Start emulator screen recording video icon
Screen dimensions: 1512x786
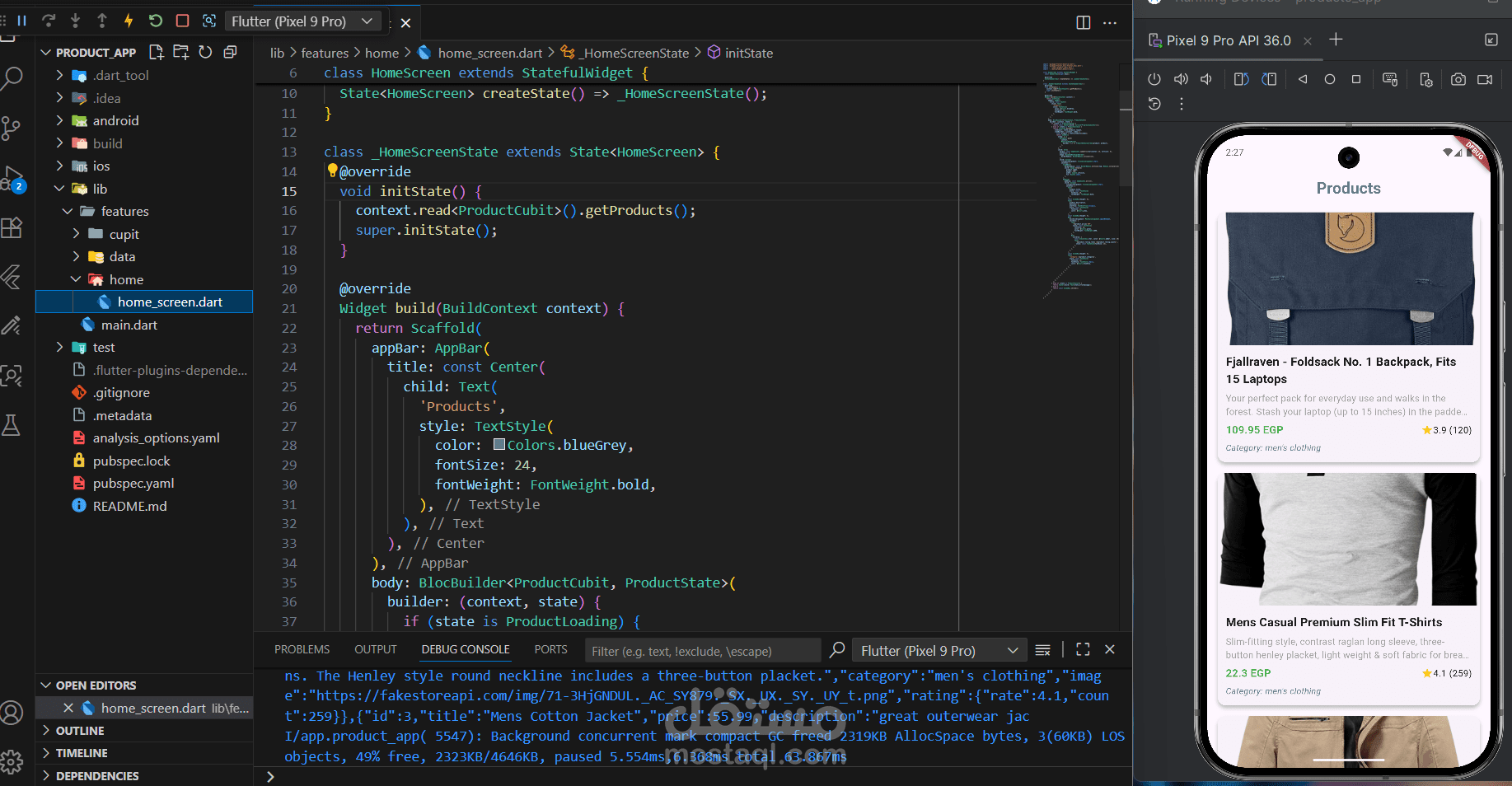click(x=1485, y=79)
